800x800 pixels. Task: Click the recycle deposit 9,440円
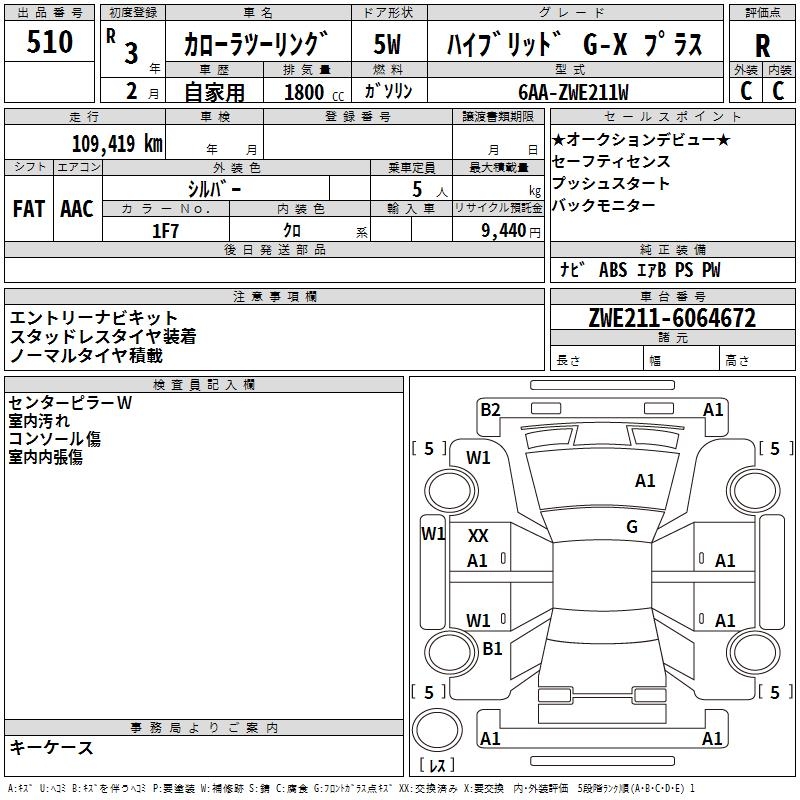[511, 231]
